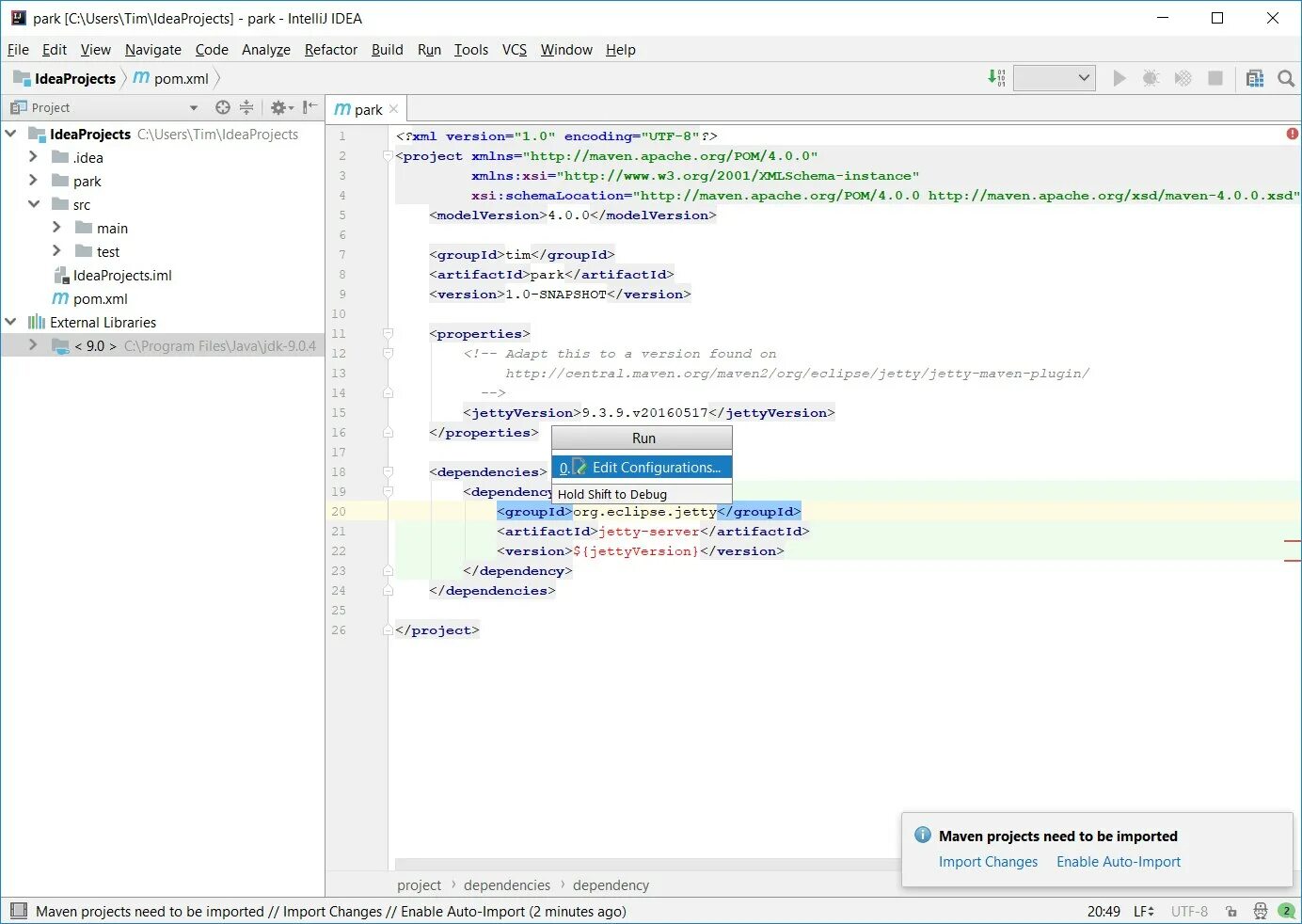The image size is (1302, 924).
Task: Open the Project view type dropdown
Action: [x=193, y=107]
